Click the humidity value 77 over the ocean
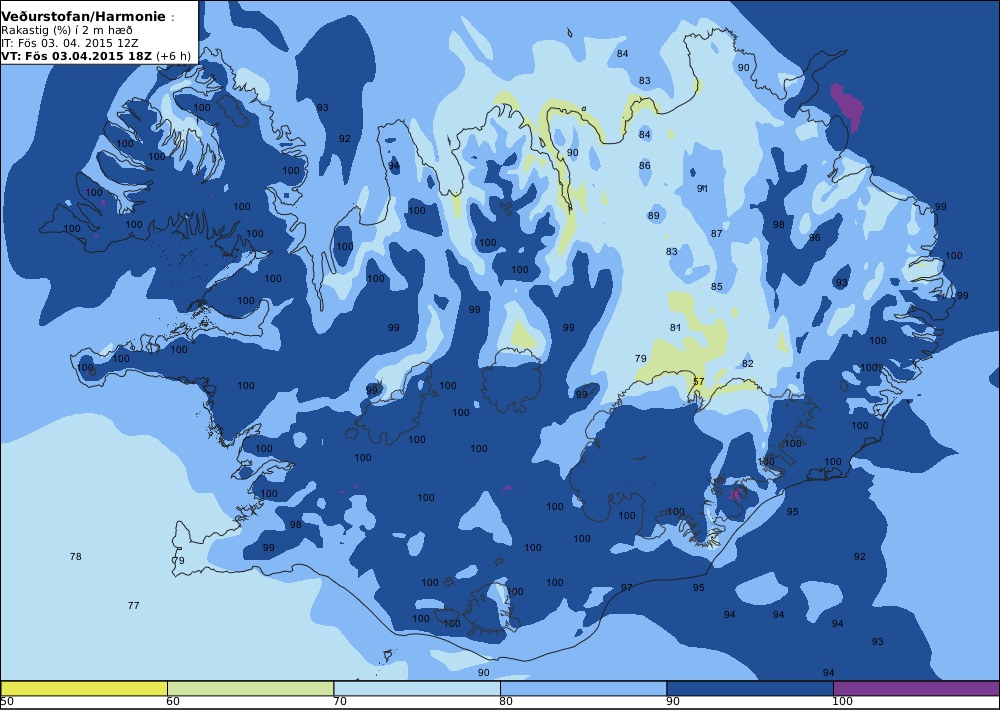The image size is (1000, 710). [x=133, y=605]
